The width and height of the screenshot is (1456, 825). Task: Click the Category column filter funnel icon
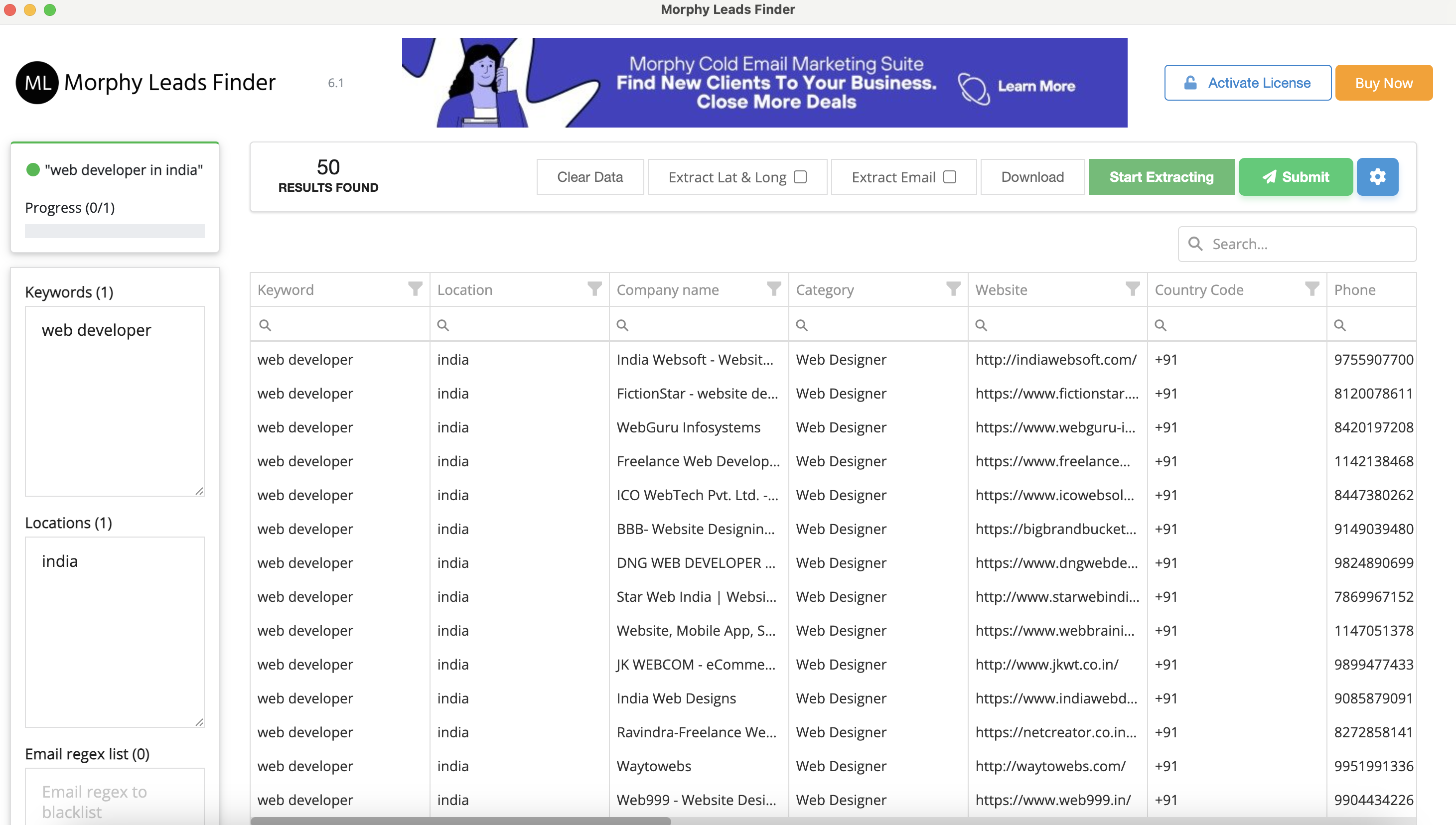(x=953, y=289)
